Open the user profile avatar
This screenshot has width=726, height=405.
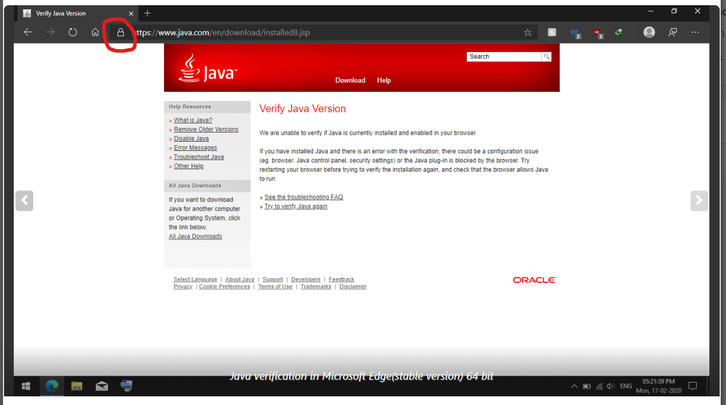(x=649, y=32)
